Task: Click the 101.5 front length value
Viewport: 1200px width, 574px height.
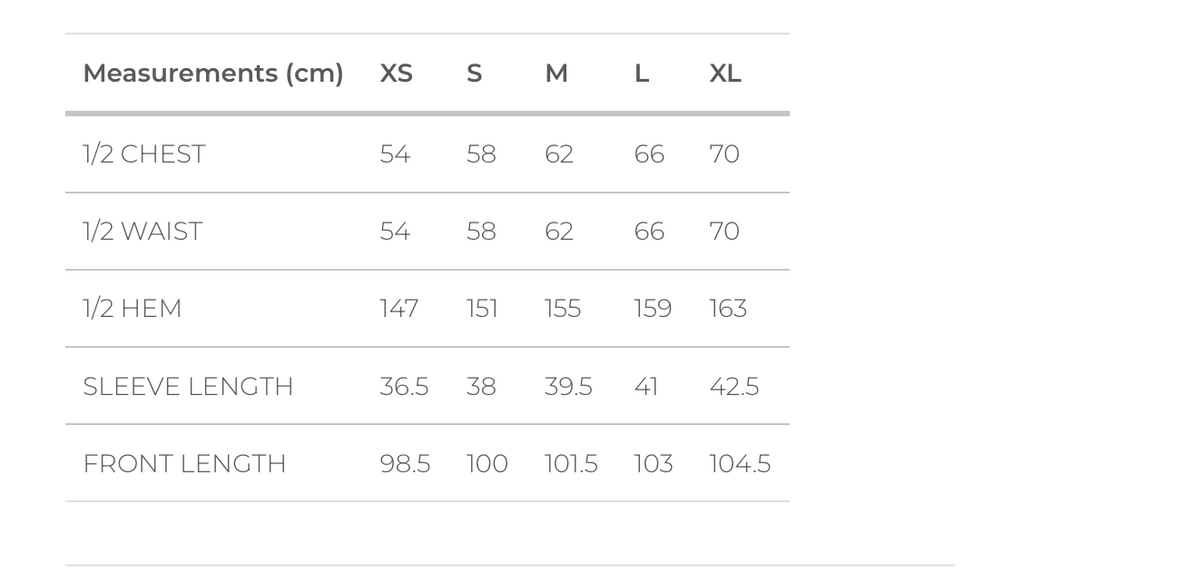Action: [571, 464]
